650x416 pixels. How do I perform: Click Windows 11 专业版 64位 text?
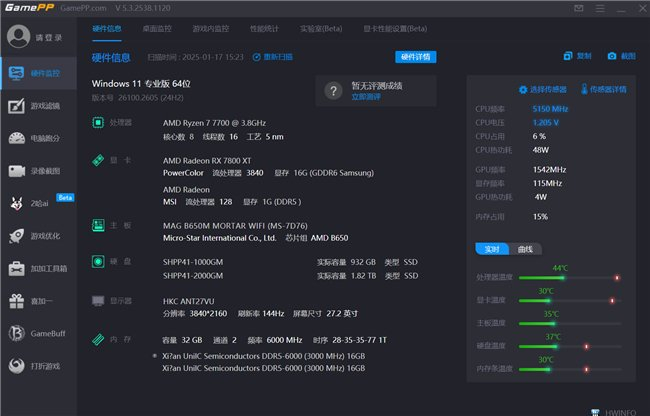coord(141,84)
